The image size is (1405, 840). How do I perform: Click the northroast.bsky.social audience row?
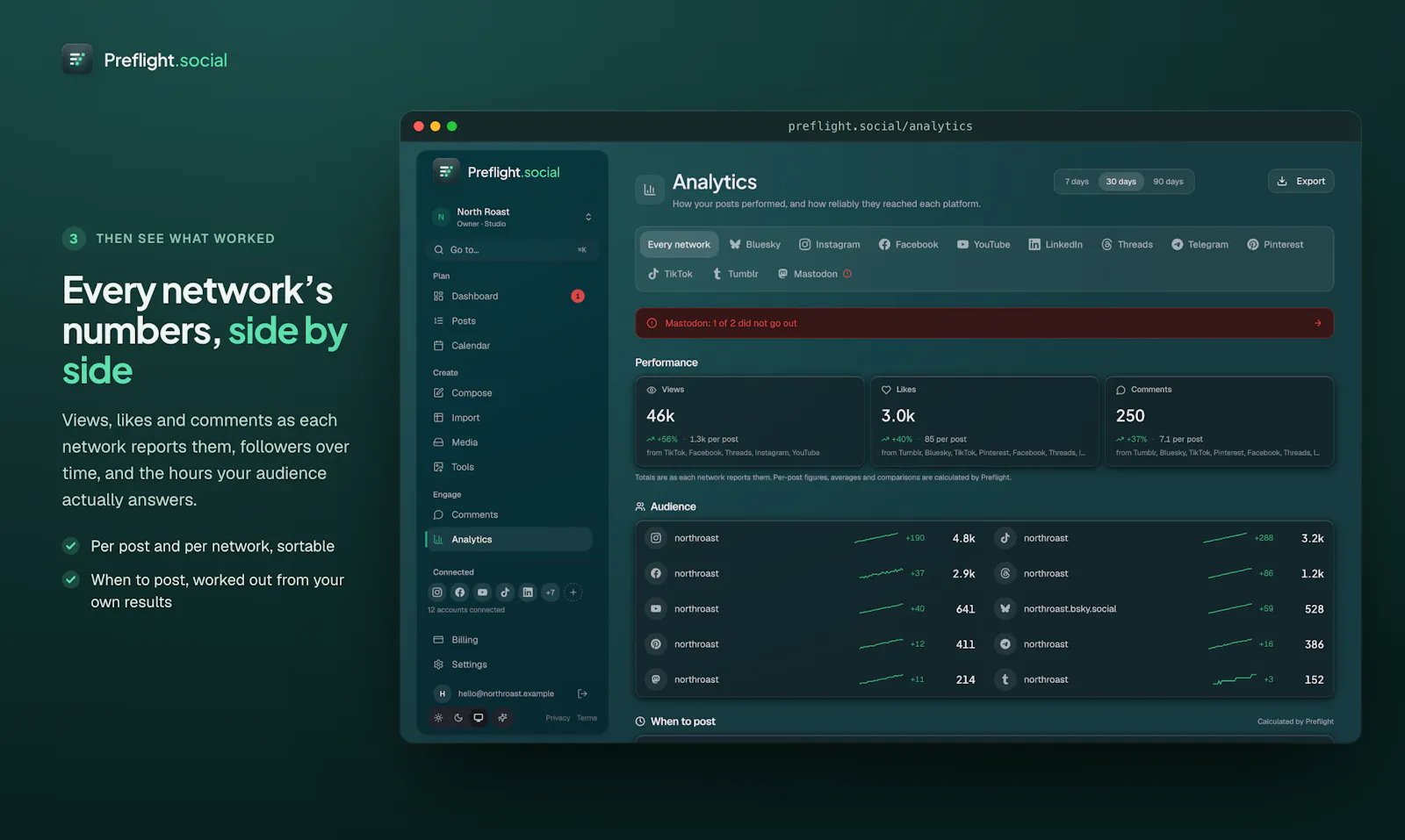(1159, 608)
